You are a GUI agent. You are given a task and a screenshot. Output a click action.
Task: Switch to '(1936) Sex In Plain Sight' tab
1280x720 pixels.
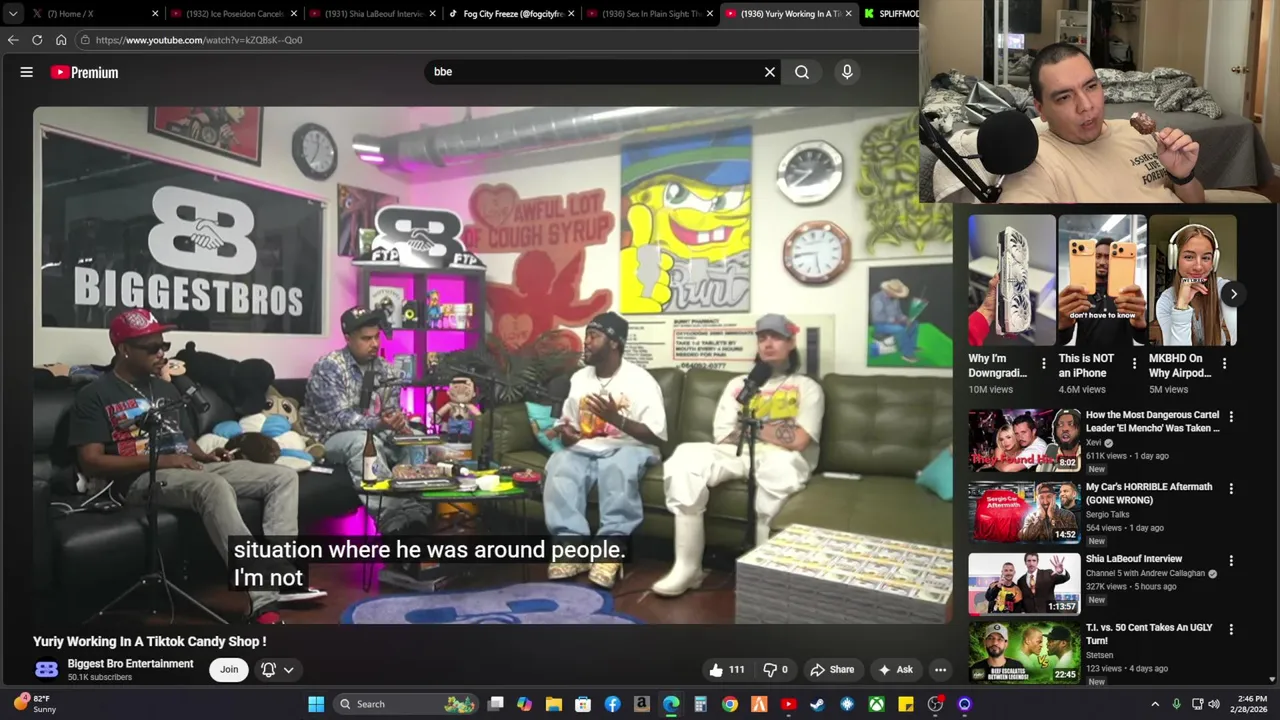point(651,14)
